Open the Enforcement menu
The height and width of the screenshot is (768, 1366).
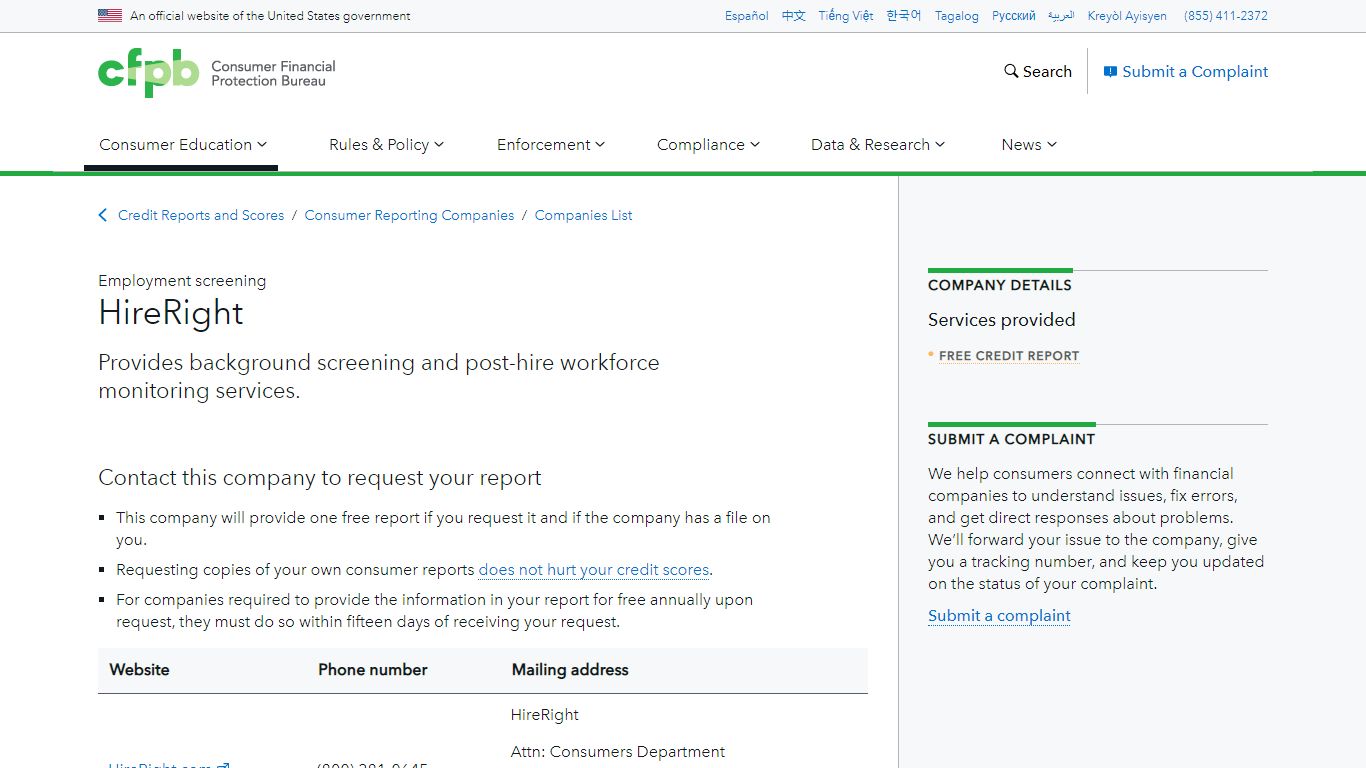[x=550, y=144]
